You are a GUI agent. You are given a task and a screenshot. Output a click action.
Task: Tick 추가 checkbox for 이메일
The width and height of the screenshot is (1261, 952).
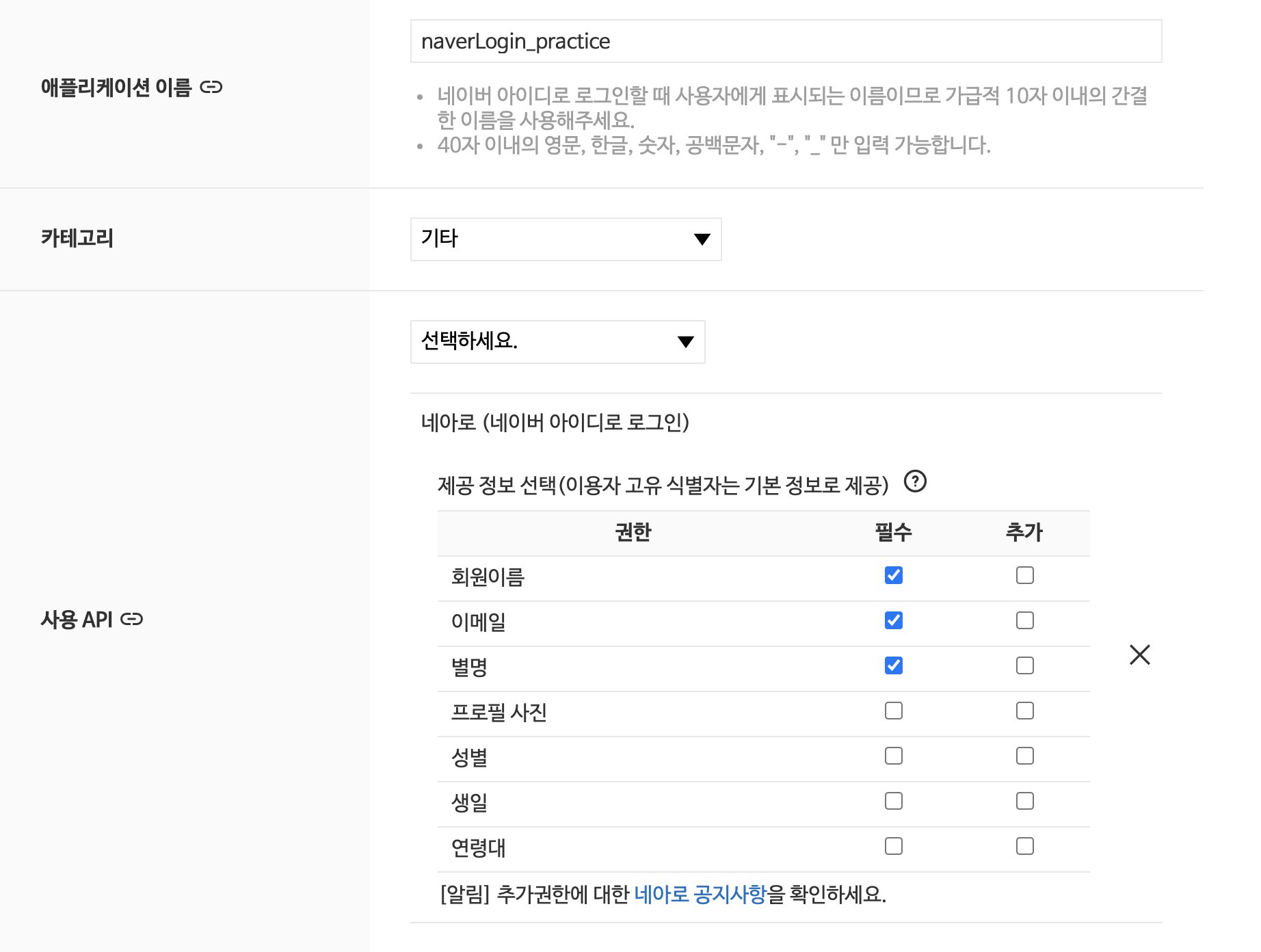tap(1024, 620)
